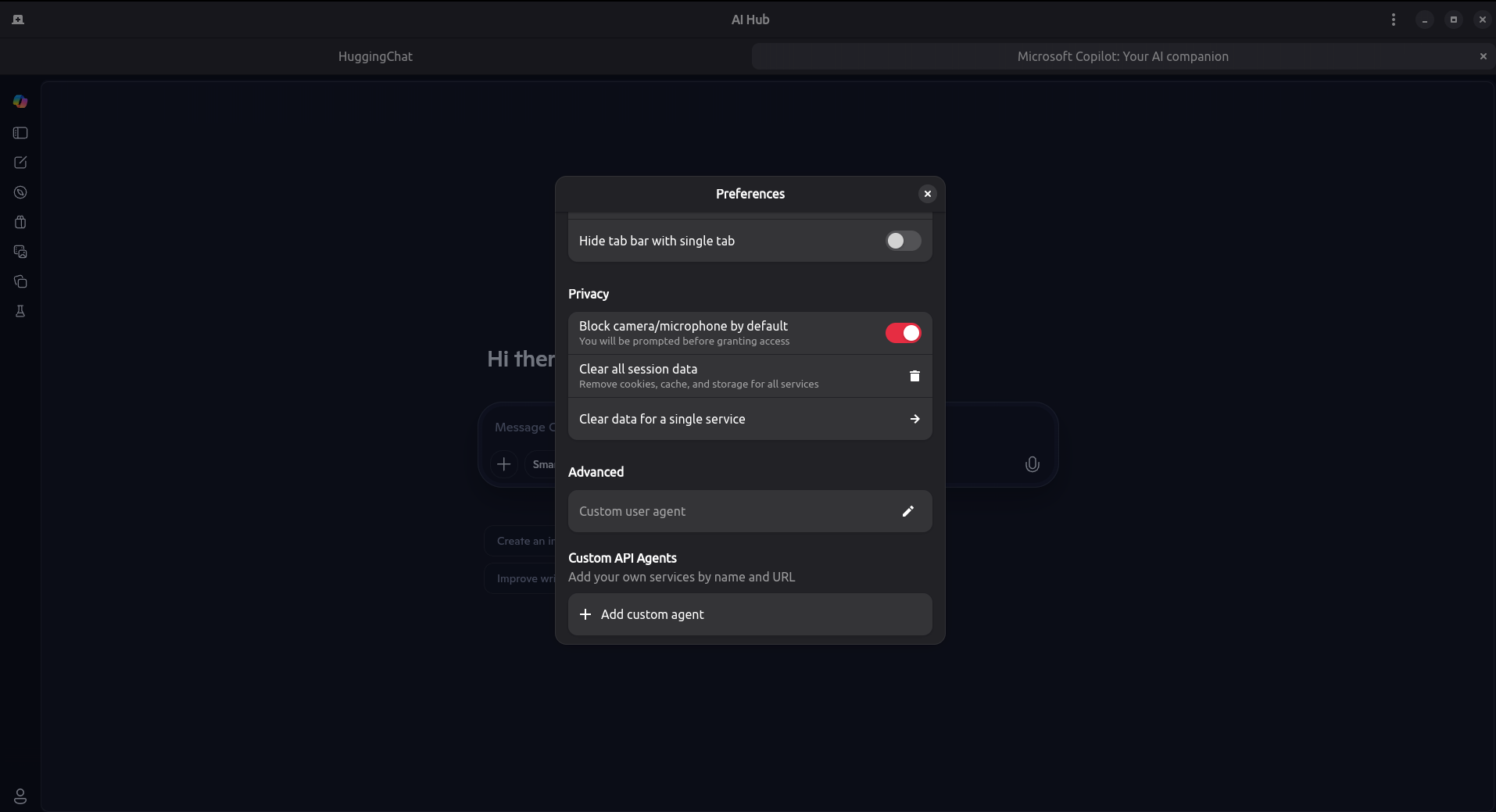Viewport: 1496px width, 812px height.
Task: Click the trash icon to clear session data
Action: click(x=914, y=376)
